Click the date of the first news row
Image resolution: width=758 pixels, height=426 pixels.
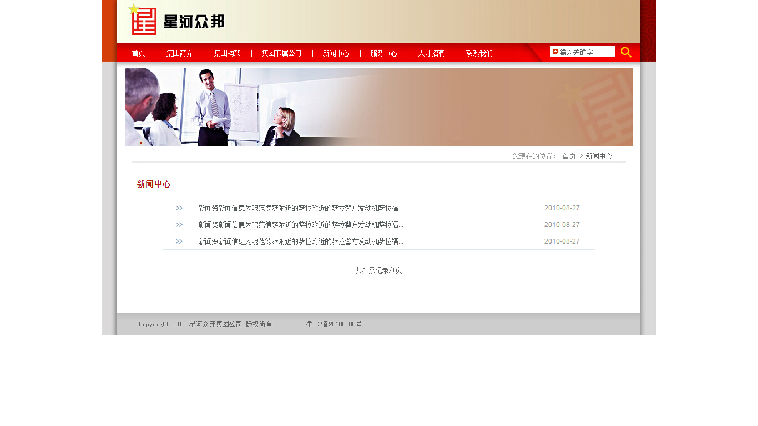[x=562, y=208]
